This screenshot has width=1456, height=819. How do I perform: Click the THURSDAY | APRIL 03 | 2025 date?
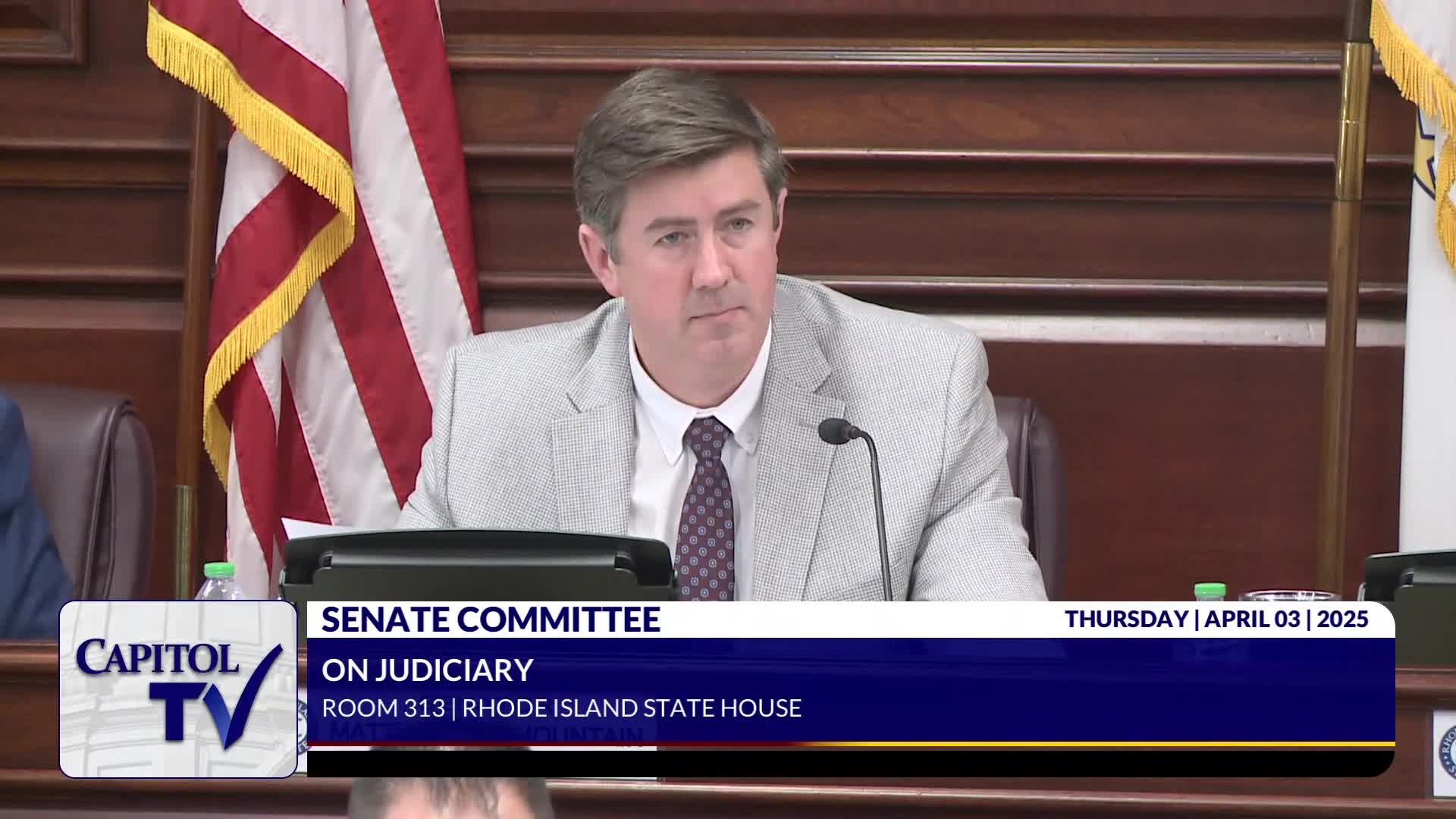click(1216, 620)
